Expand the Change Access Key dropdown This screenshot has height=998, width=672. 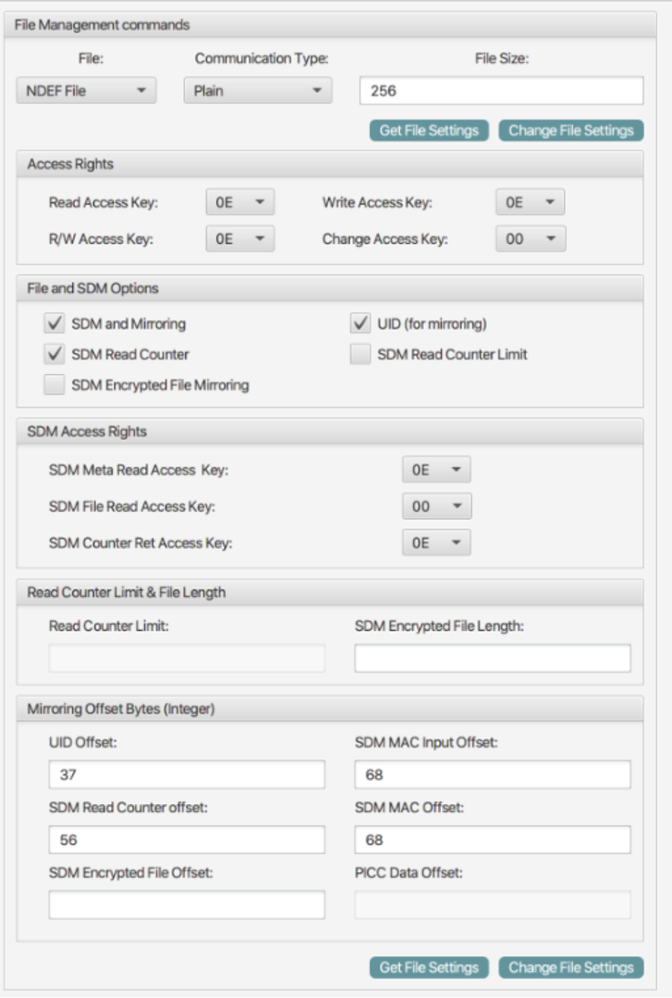530,239
